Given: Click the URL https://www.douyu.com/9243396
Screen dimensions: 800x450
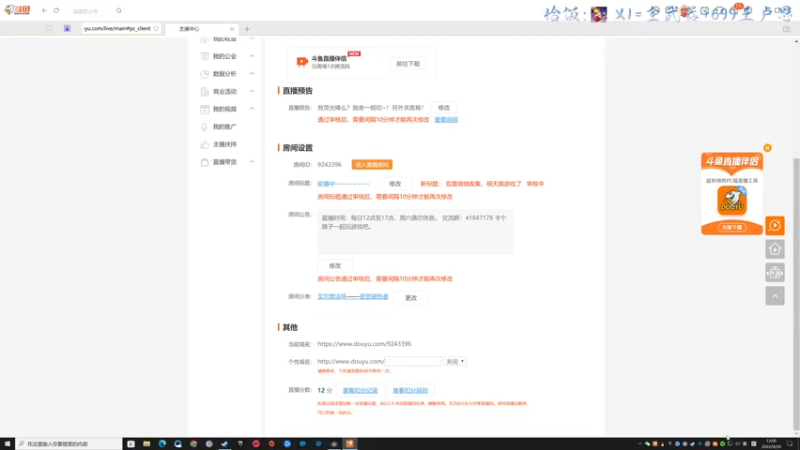Looking at the screenshot, I should point(364,344).
